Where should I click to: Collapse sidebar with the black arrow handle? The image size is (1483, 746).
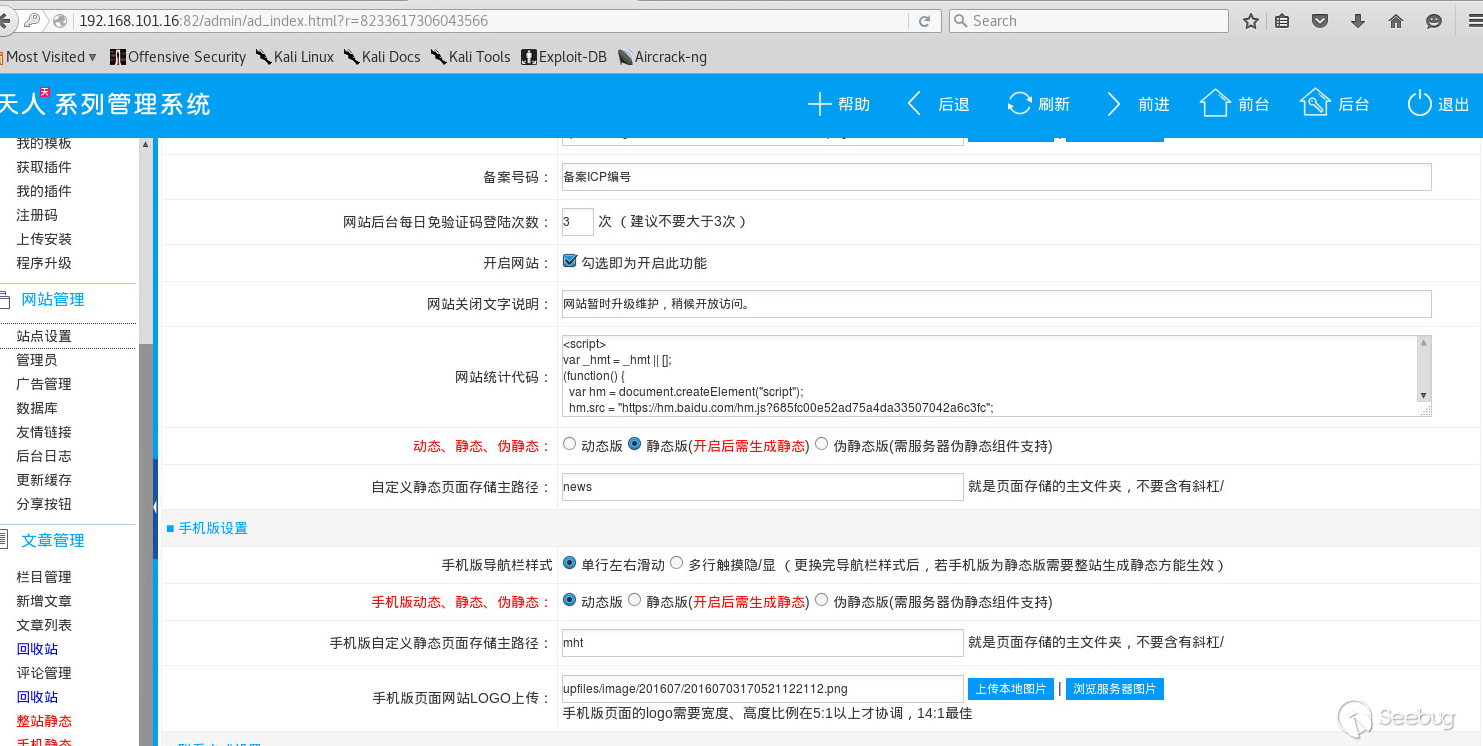(x=155, y=508)
